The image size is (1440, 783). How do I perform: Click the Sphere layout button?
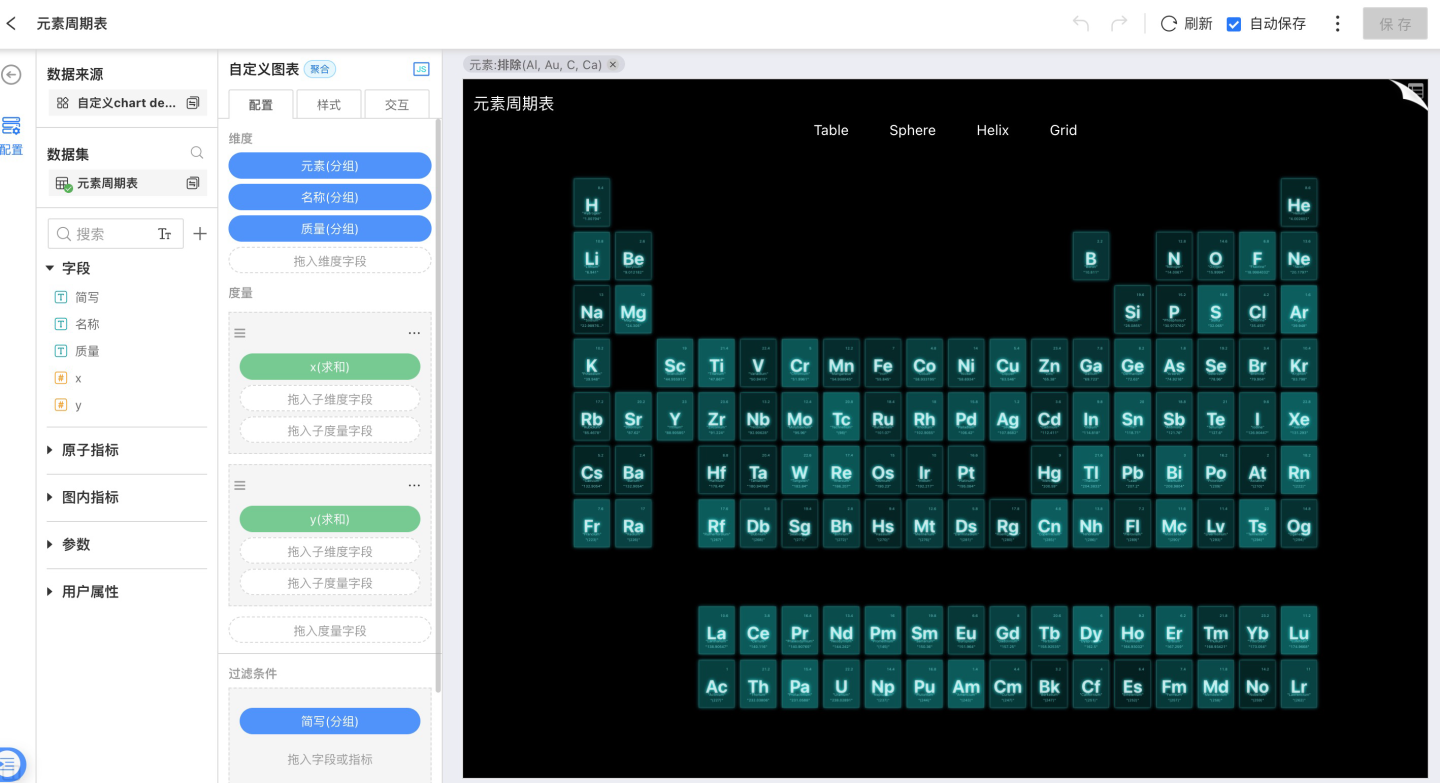tap(912, 130)
